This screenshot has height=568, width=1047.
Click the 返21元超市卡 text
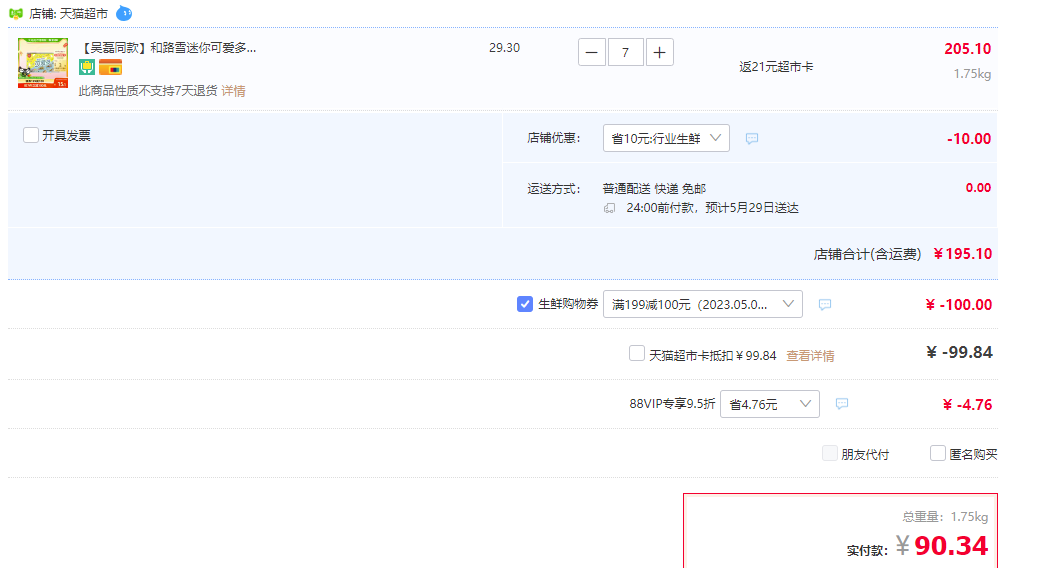tap(776, 67)
